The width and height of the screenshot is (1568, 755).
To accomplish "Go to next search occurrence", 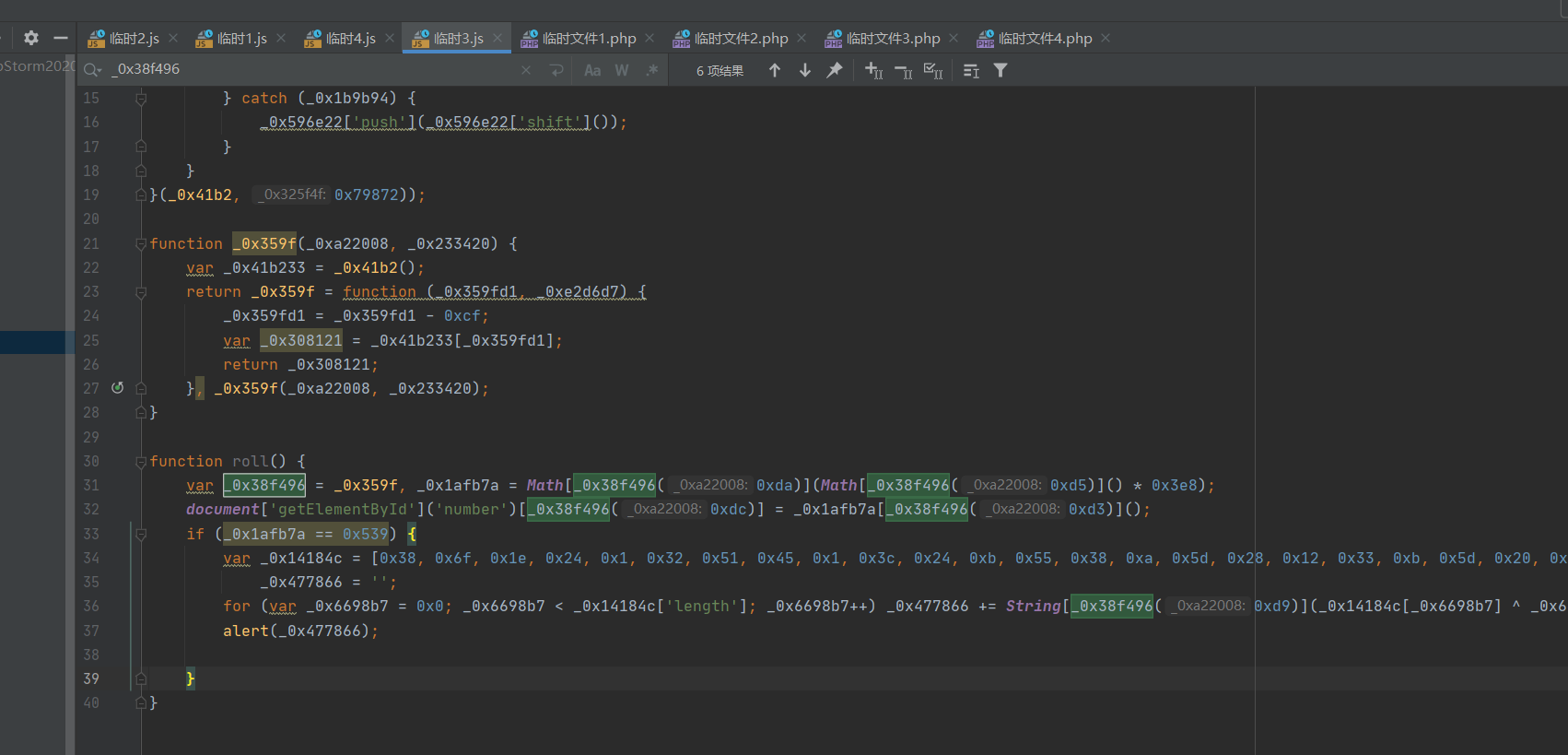I will click(805, 70).
